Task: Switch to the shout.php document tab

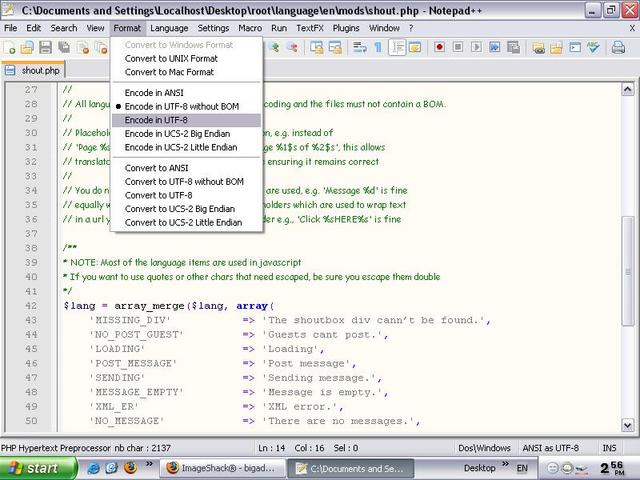Action: (x=33, y=70)
